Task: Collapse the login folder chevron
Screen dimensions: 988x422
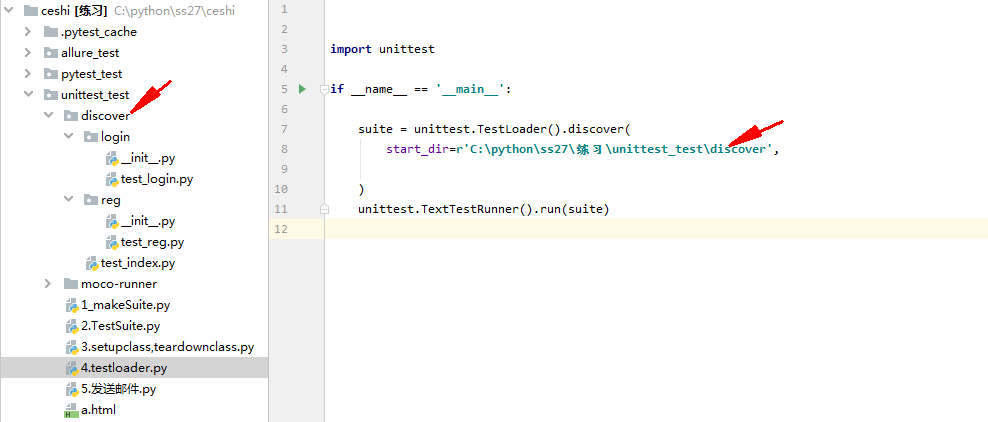Action: [69, 137]
